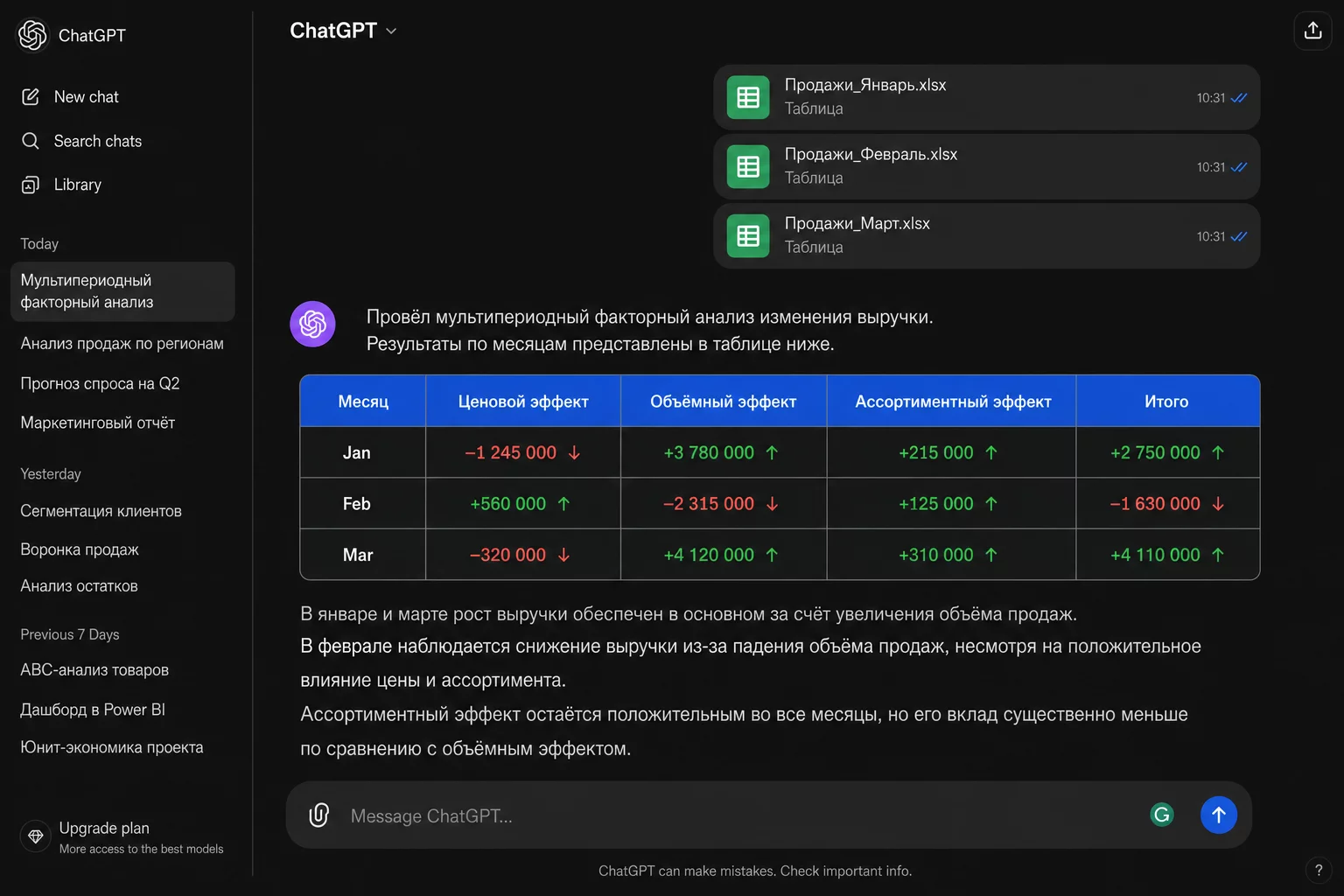Click the +215 000 assortment effect cell
The image size is (1344, 896).
coord(952,452)
